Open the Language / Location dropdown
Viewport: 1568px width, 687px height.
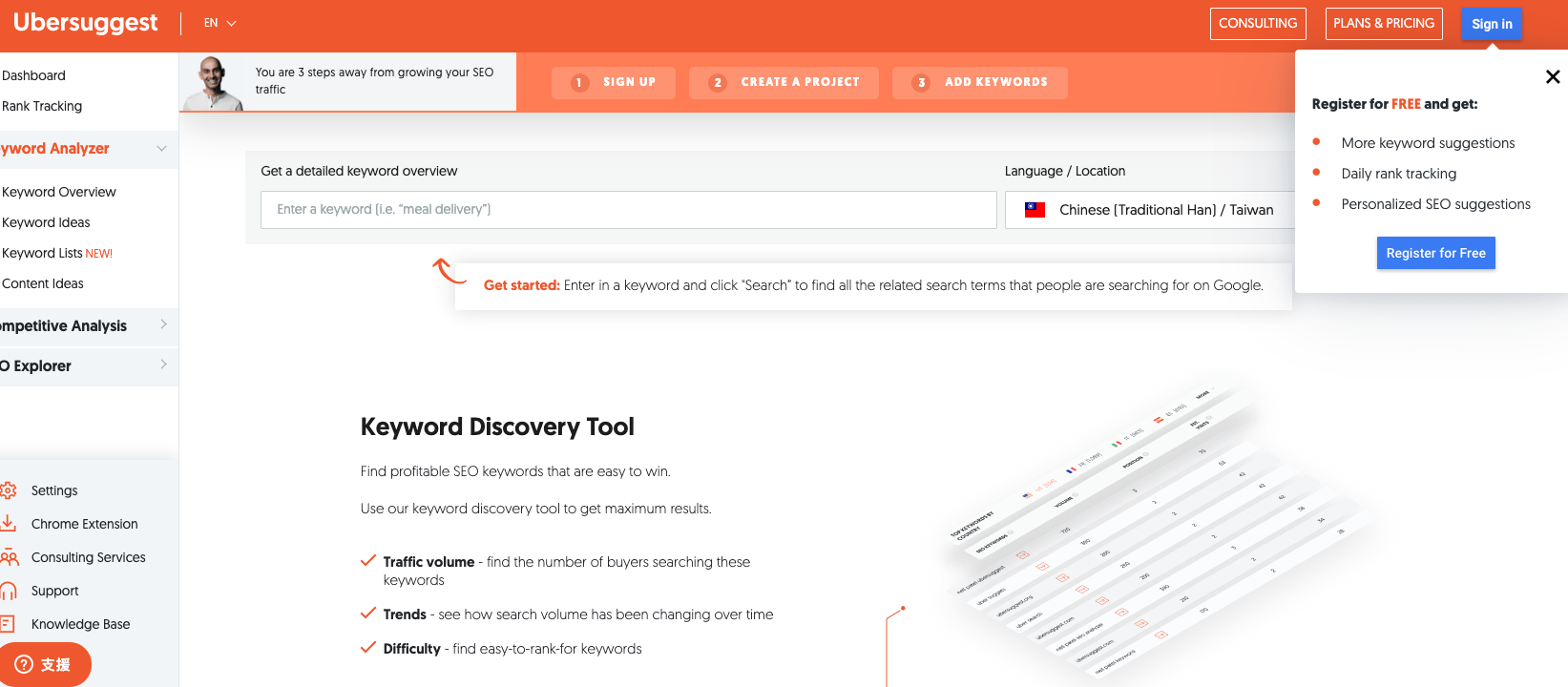tap(1150, 210)
